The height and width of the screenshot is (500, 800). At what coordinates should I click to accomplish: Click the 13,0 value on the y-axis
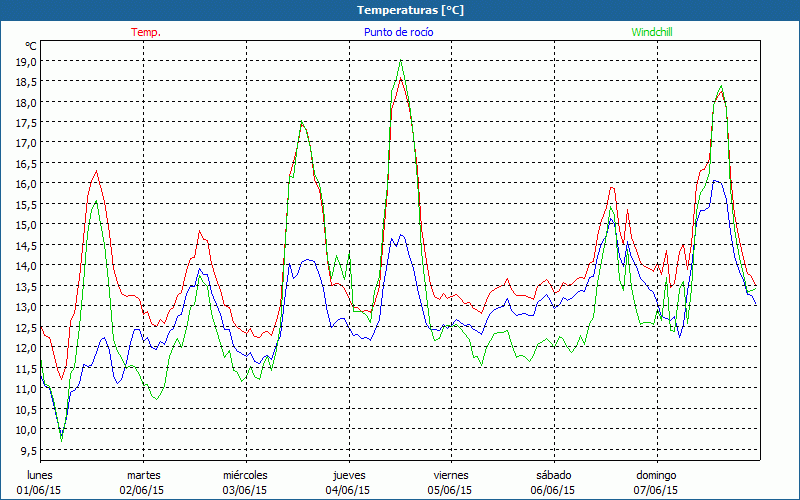(26, 307)
